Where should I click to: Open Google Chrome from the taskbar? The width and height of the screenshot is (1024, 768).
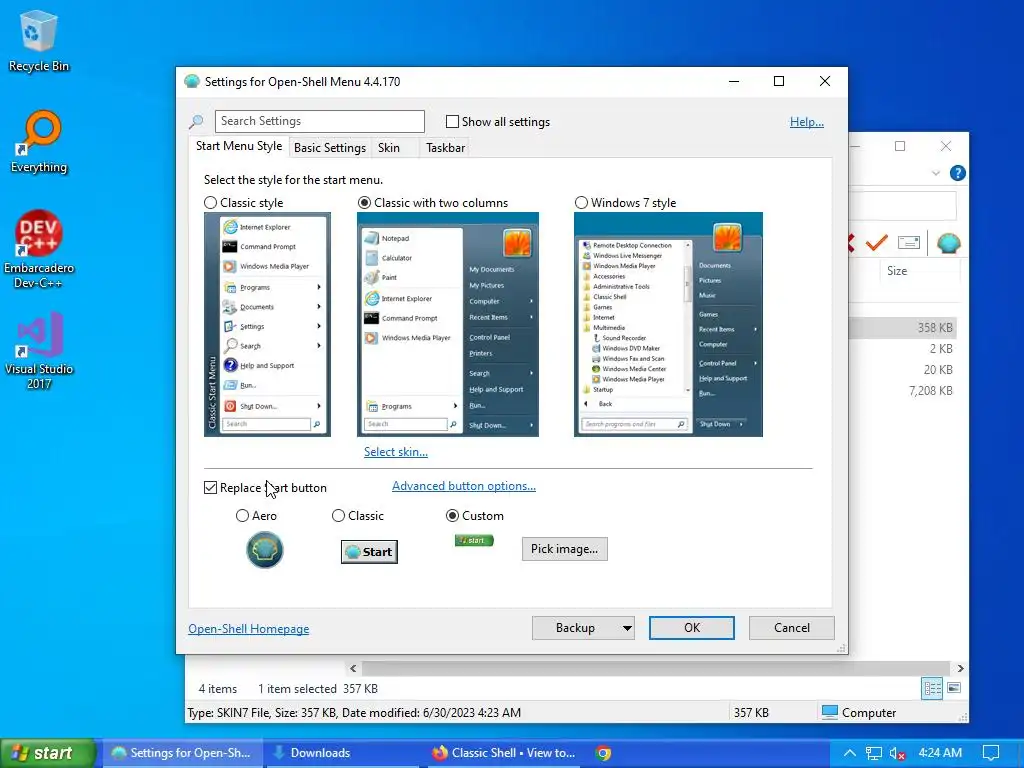(x=603, y=753)
